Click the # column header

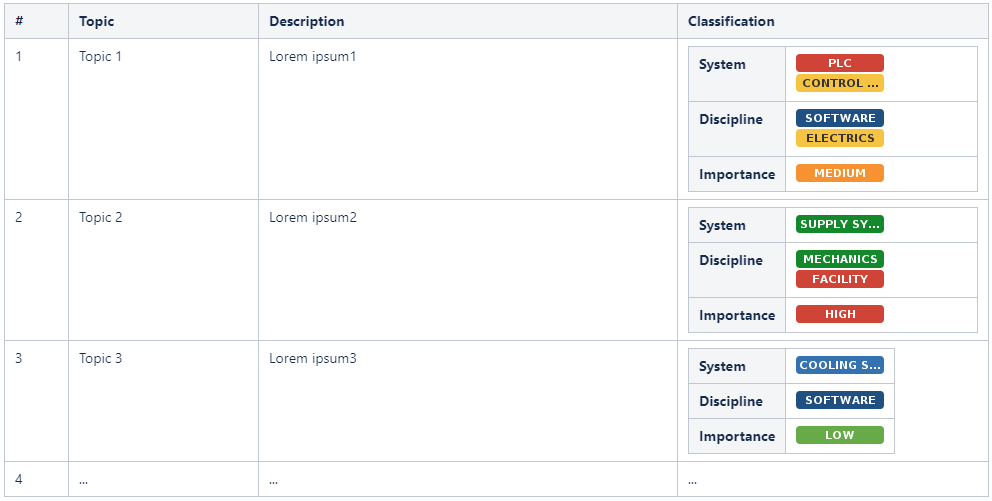click(x=20, y=21)
